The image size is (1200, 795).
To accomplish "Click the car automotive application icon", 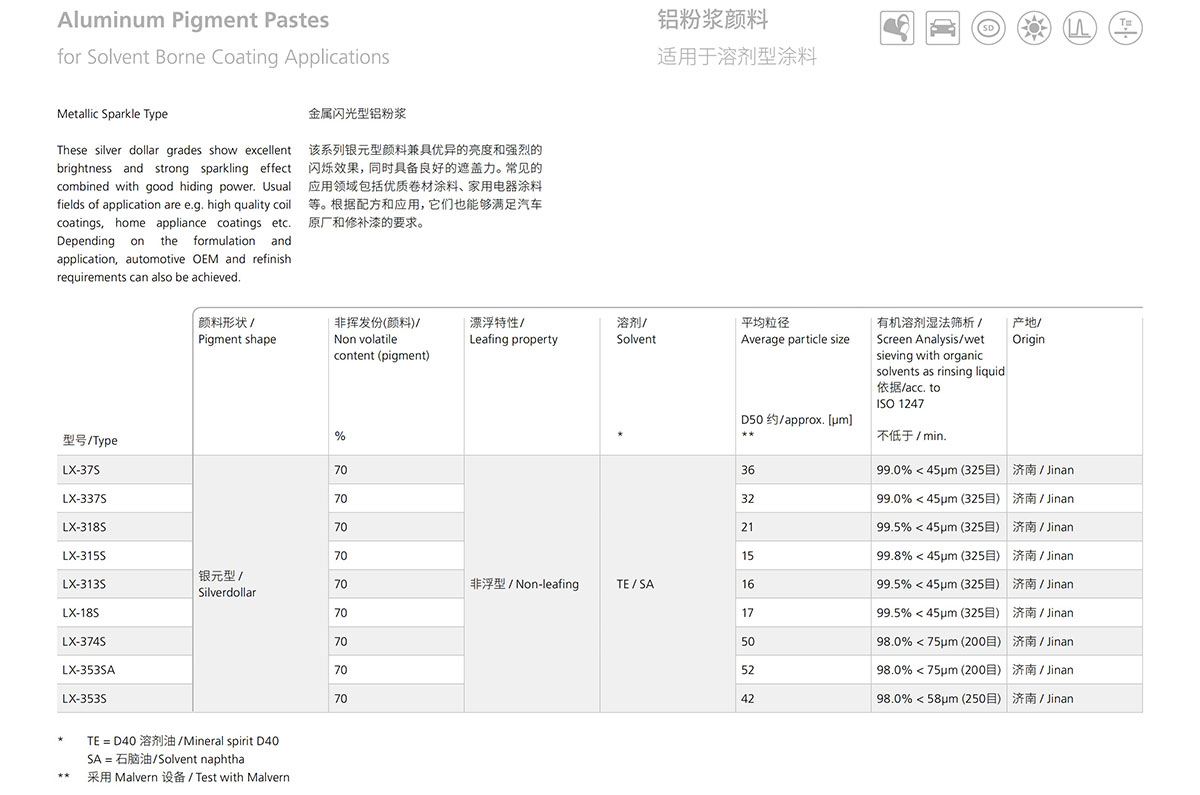I will pos(942,28).
